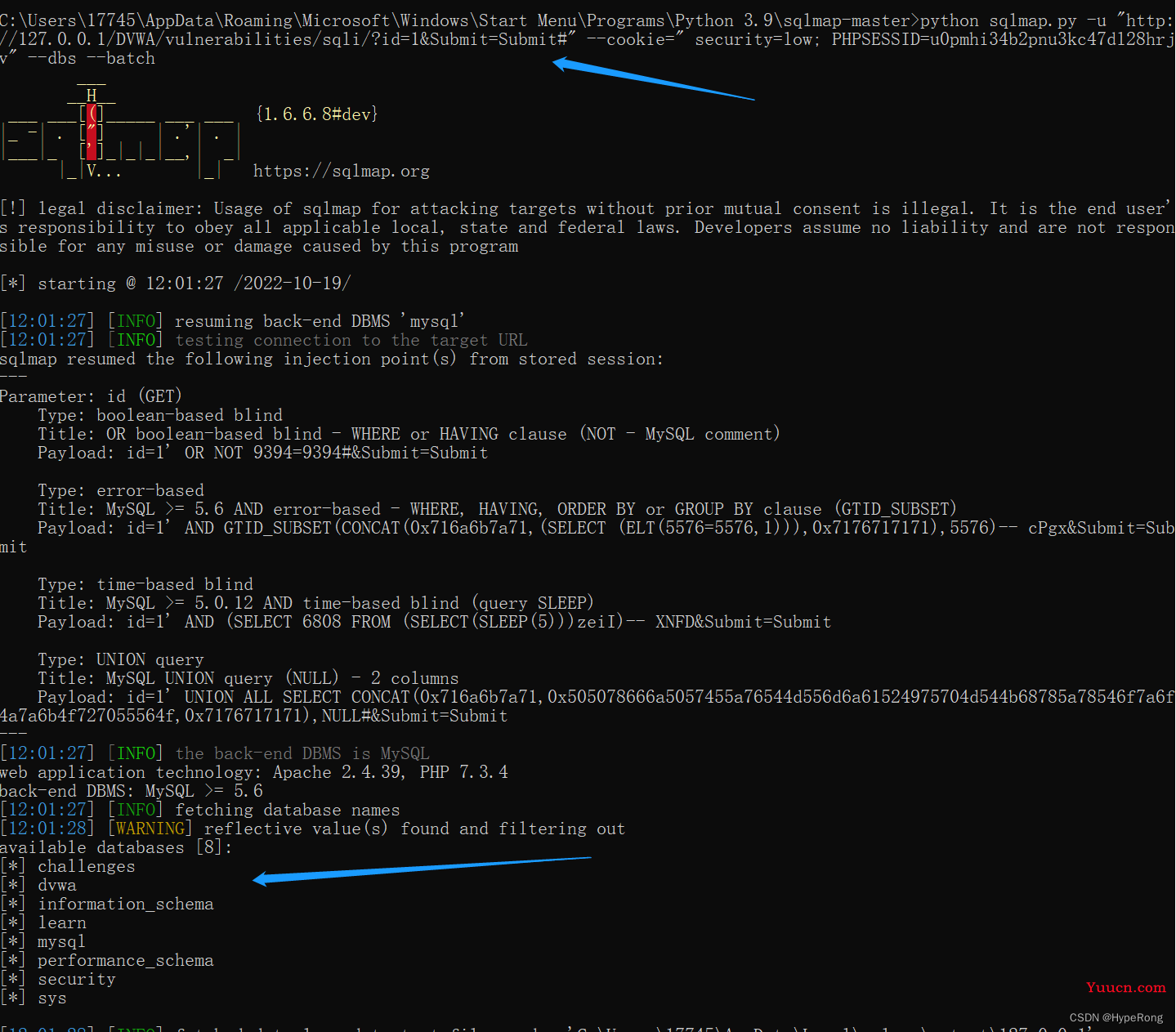
Task: Click 'Type: boolean-based blind' line
Action: coord(160,415)
